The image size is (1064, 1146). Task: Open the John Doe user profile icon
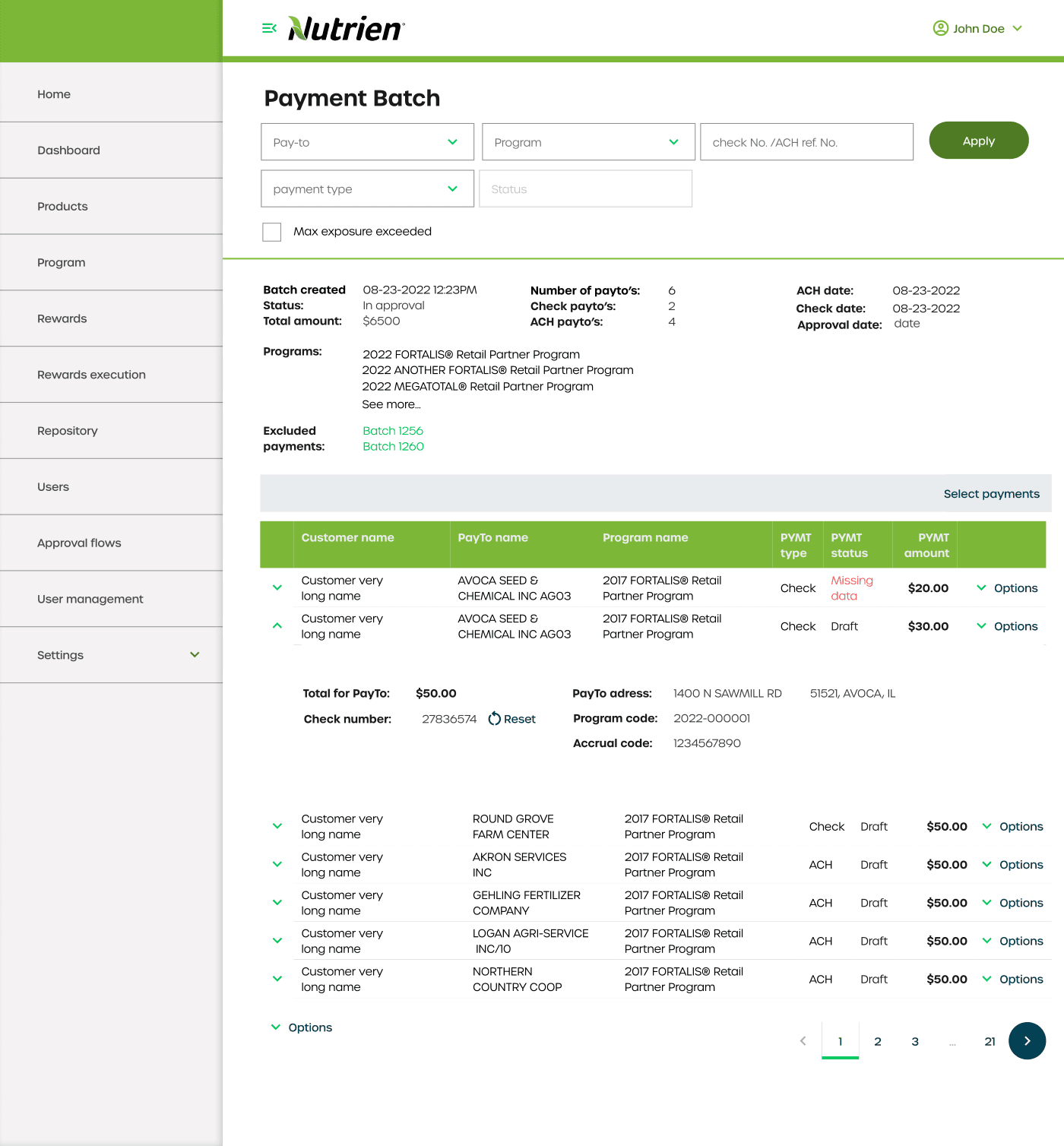pos(940,28)
